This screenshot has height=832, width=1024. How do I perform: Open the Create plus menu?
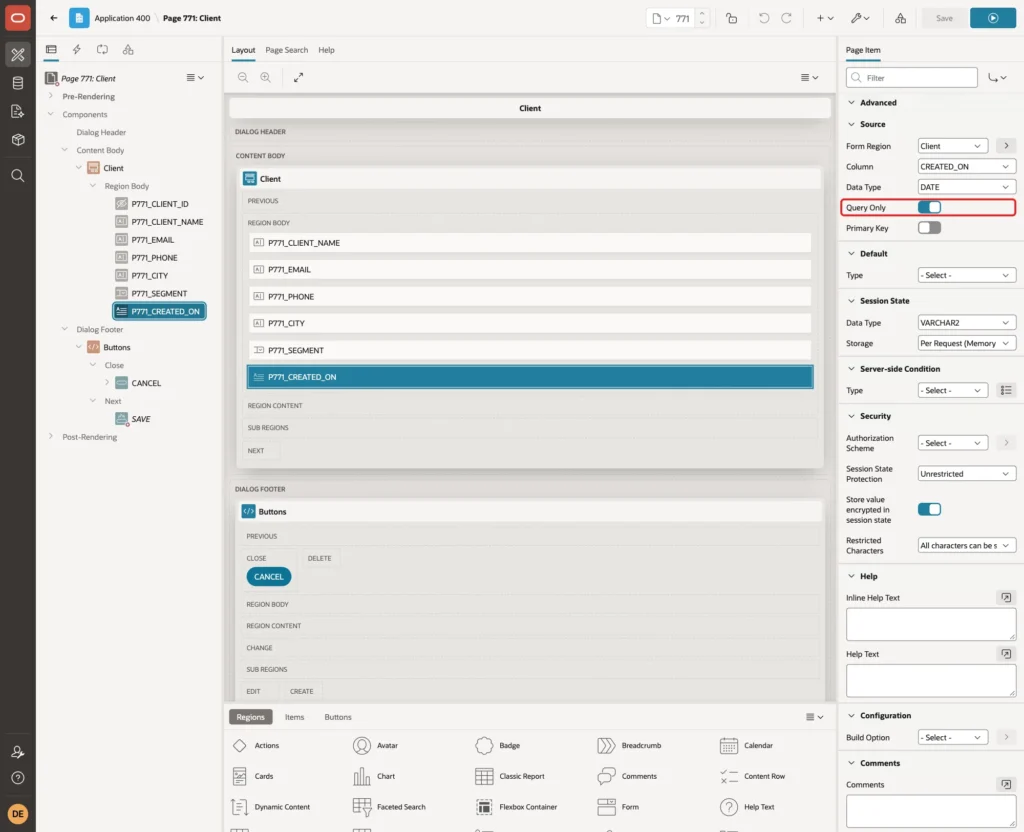[x=825, y=18]
